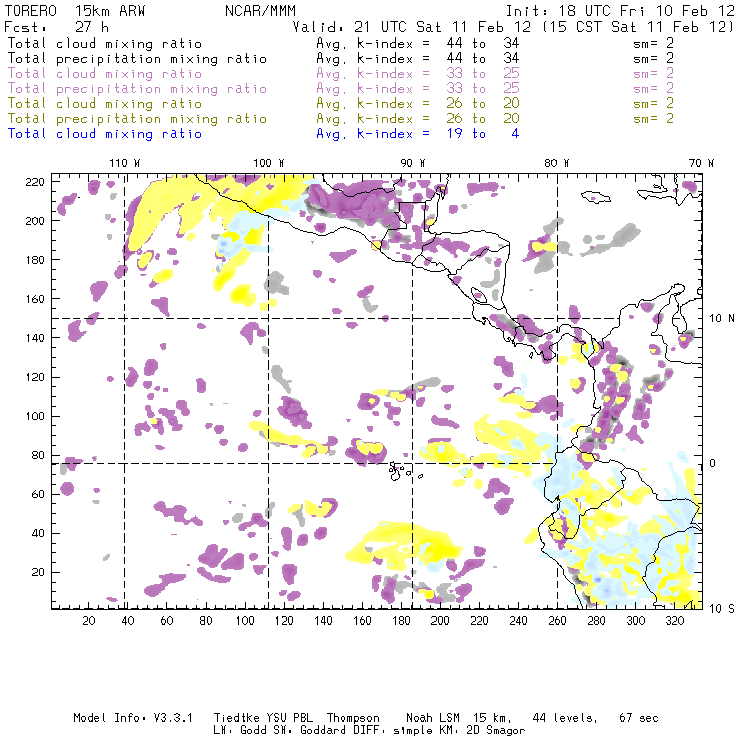Click the purple "Total precipitation mixing ratio" legend entry
Image resolution: width=740 pixels, height=740 pixels.
[x=137, y=88]
